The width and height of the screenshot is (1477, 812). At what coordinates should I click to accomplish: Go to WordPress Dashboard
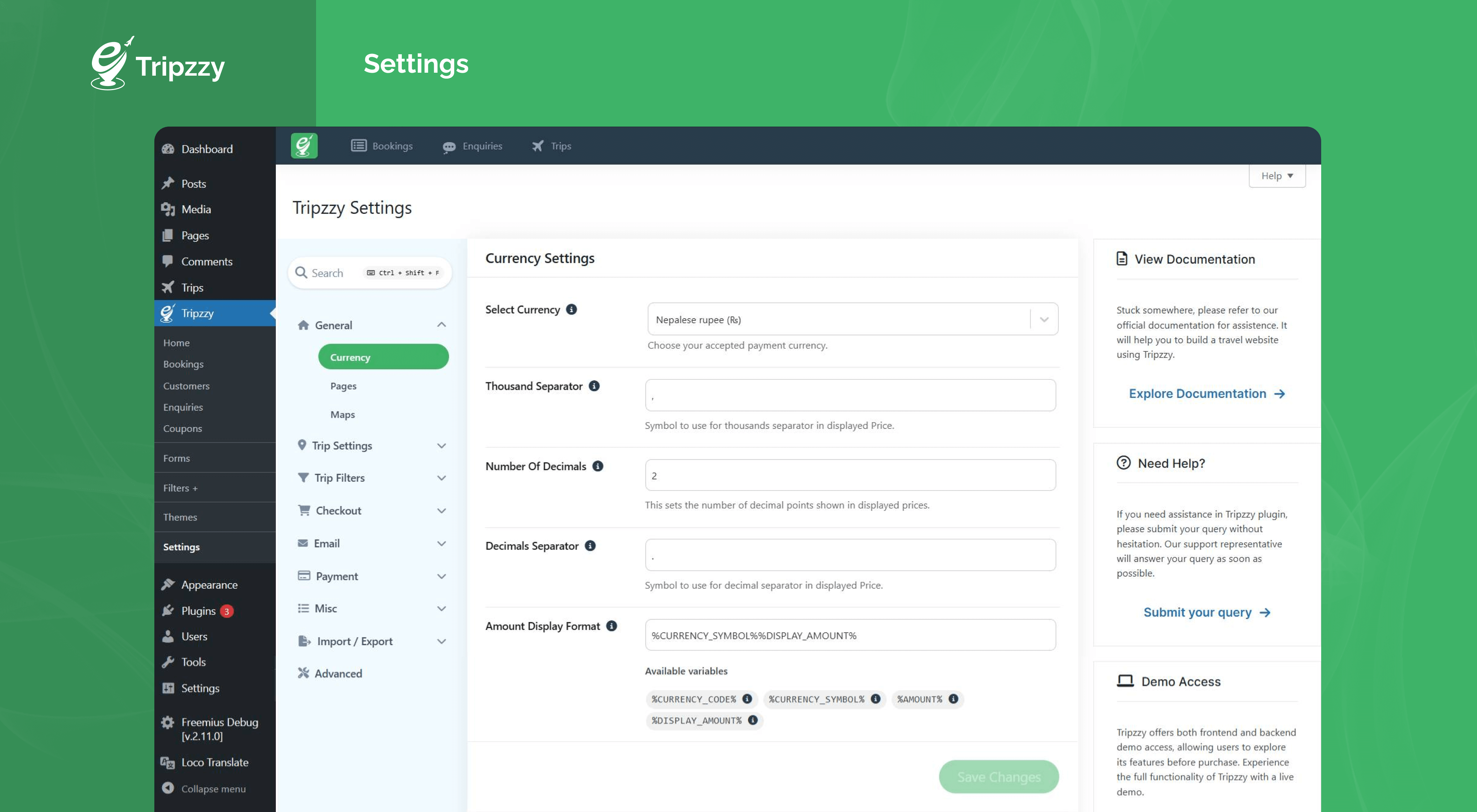pyautogui.click(x=215, y=149)
